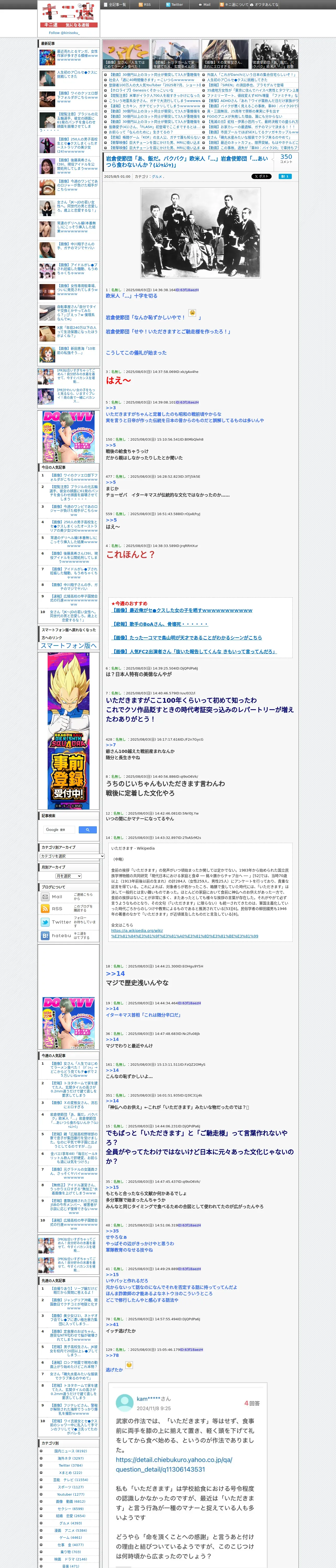Open recommended link 歌手のBoAさん、骨壊死
The image size is (336, 1568).
pos(160,624)
